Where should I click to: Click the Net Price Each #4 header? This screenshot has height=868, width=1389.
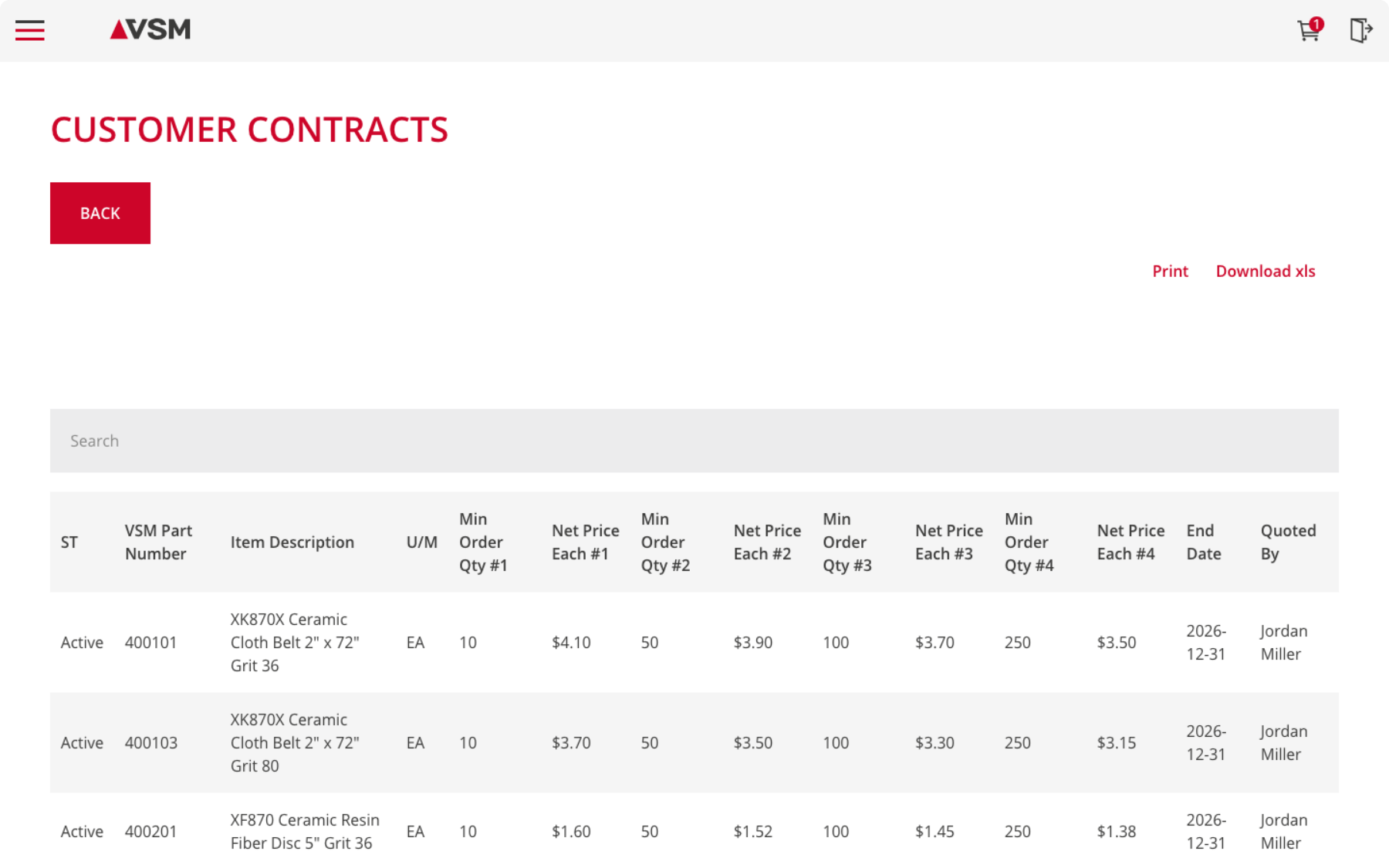pos(1131,542)
